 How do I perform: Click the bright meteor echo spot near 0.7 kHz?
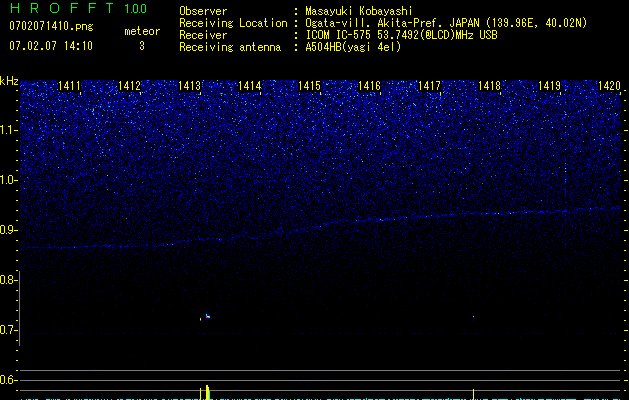tap(207, 316)
